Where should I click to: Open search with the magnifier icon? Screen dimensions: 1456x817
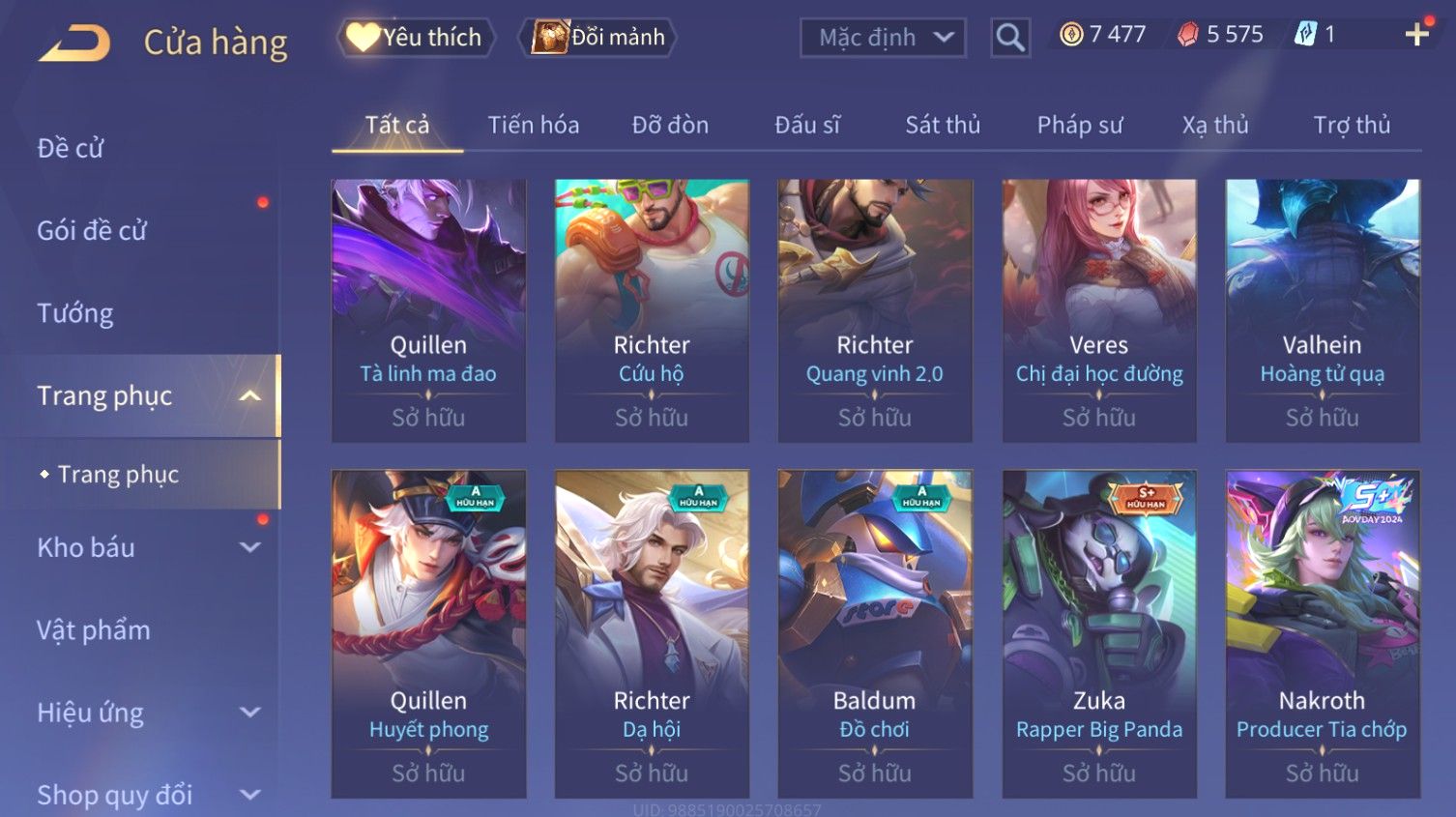(1010, 38)
